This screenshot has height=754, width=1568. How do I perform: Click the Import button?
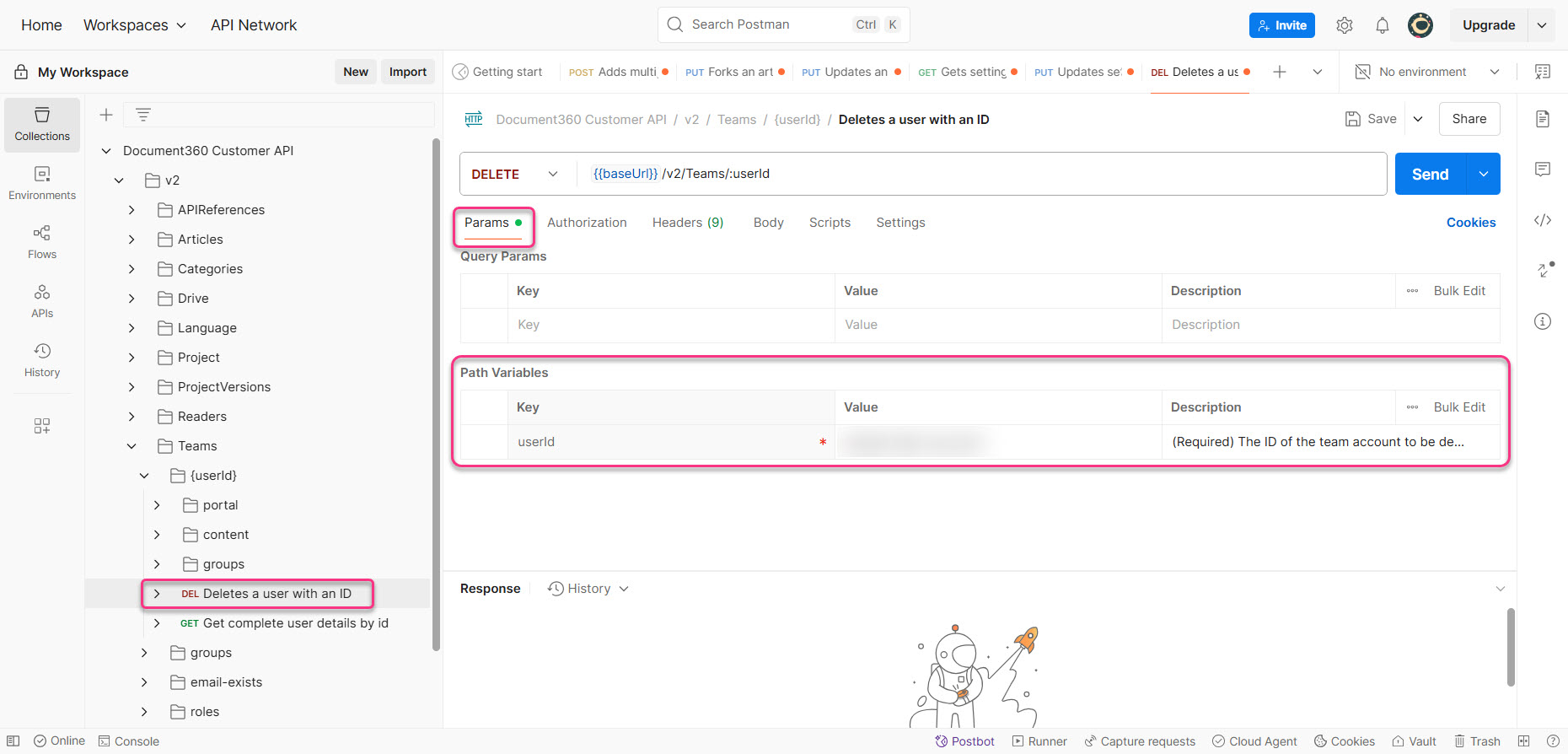pos(408,72)
